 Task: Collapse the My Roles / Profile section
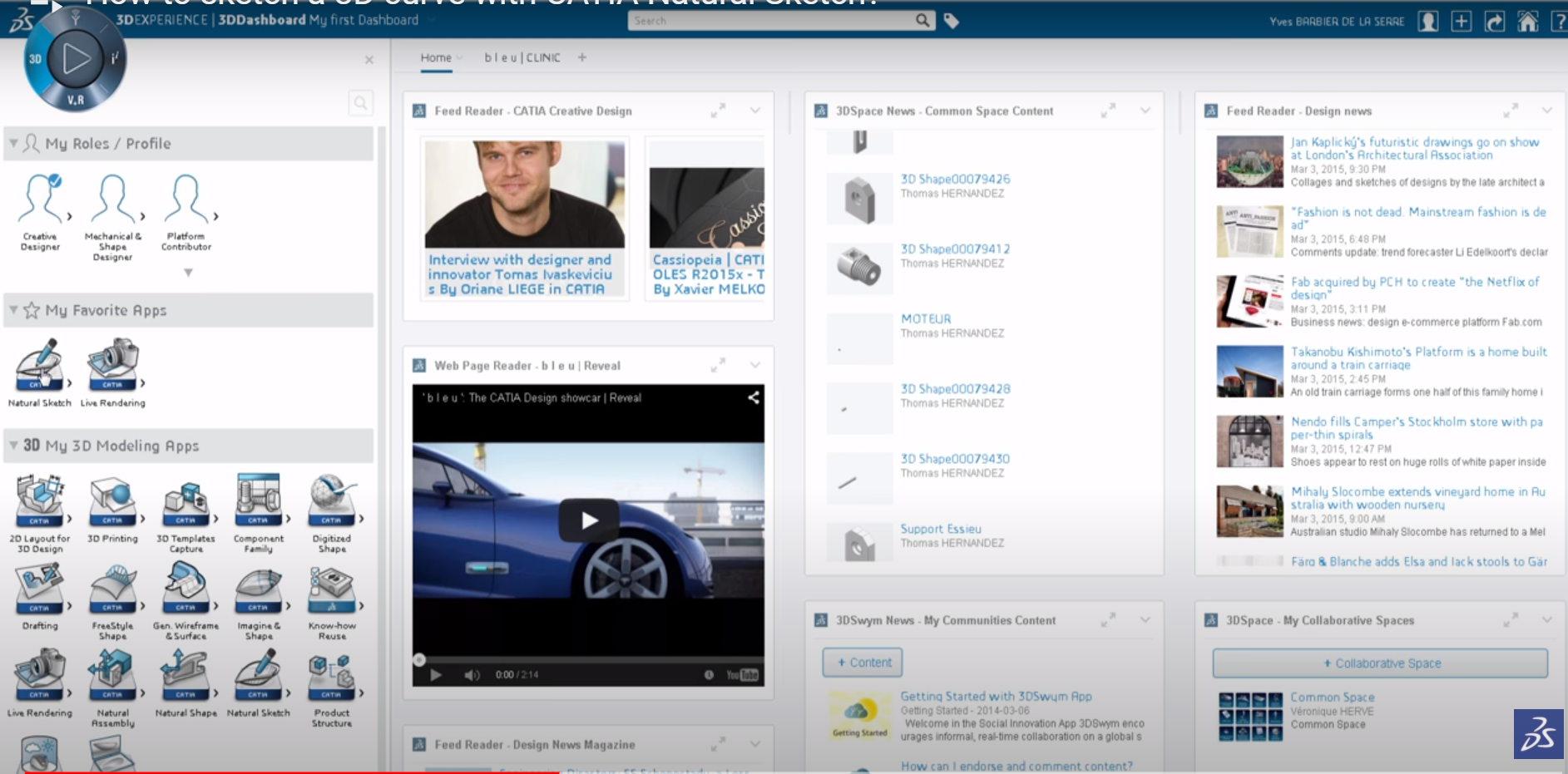[13, 144]
